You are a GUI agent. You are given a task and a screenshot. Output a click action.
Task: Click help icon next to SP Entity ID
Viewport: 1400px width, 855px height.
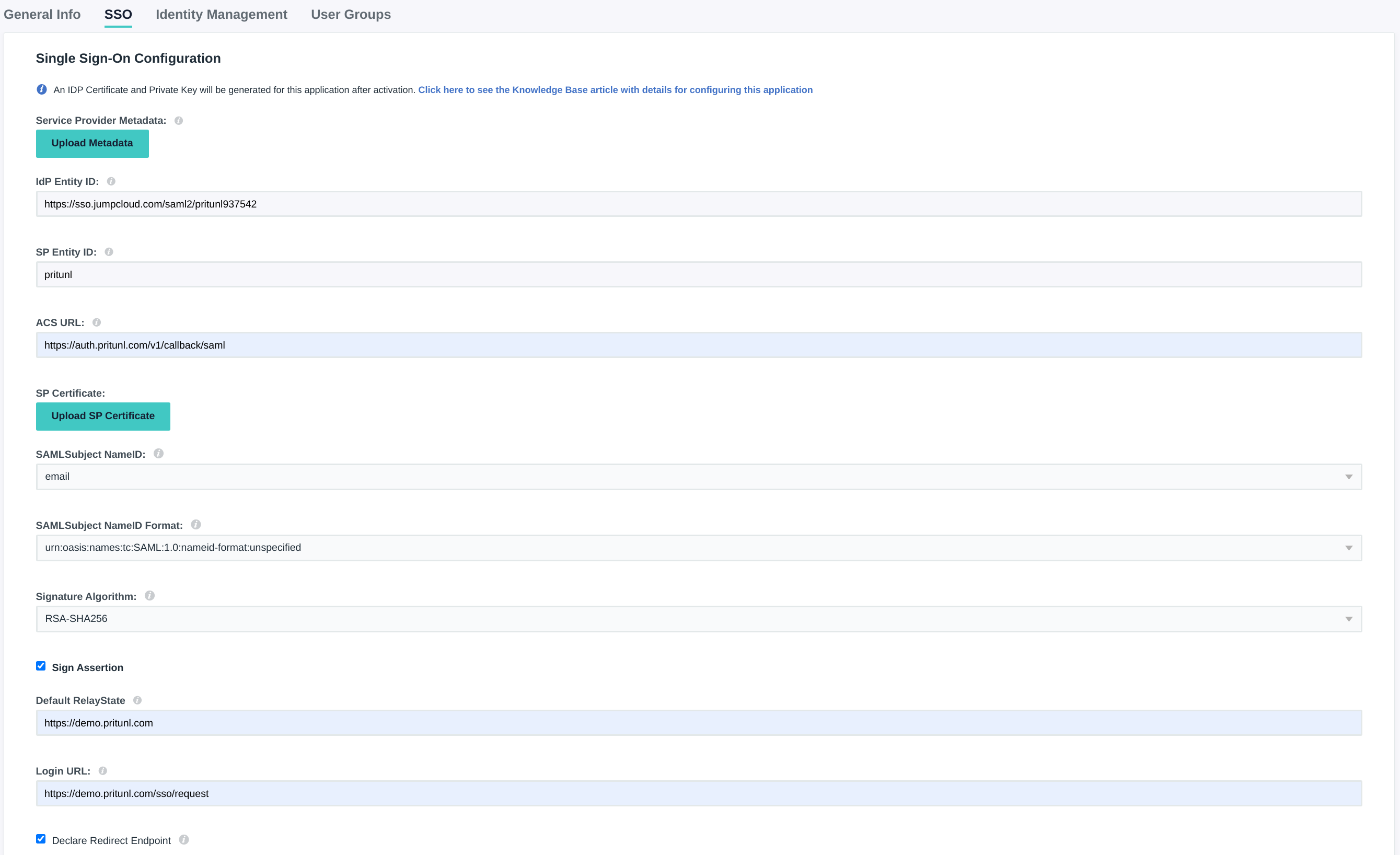[x=109, y=252]
